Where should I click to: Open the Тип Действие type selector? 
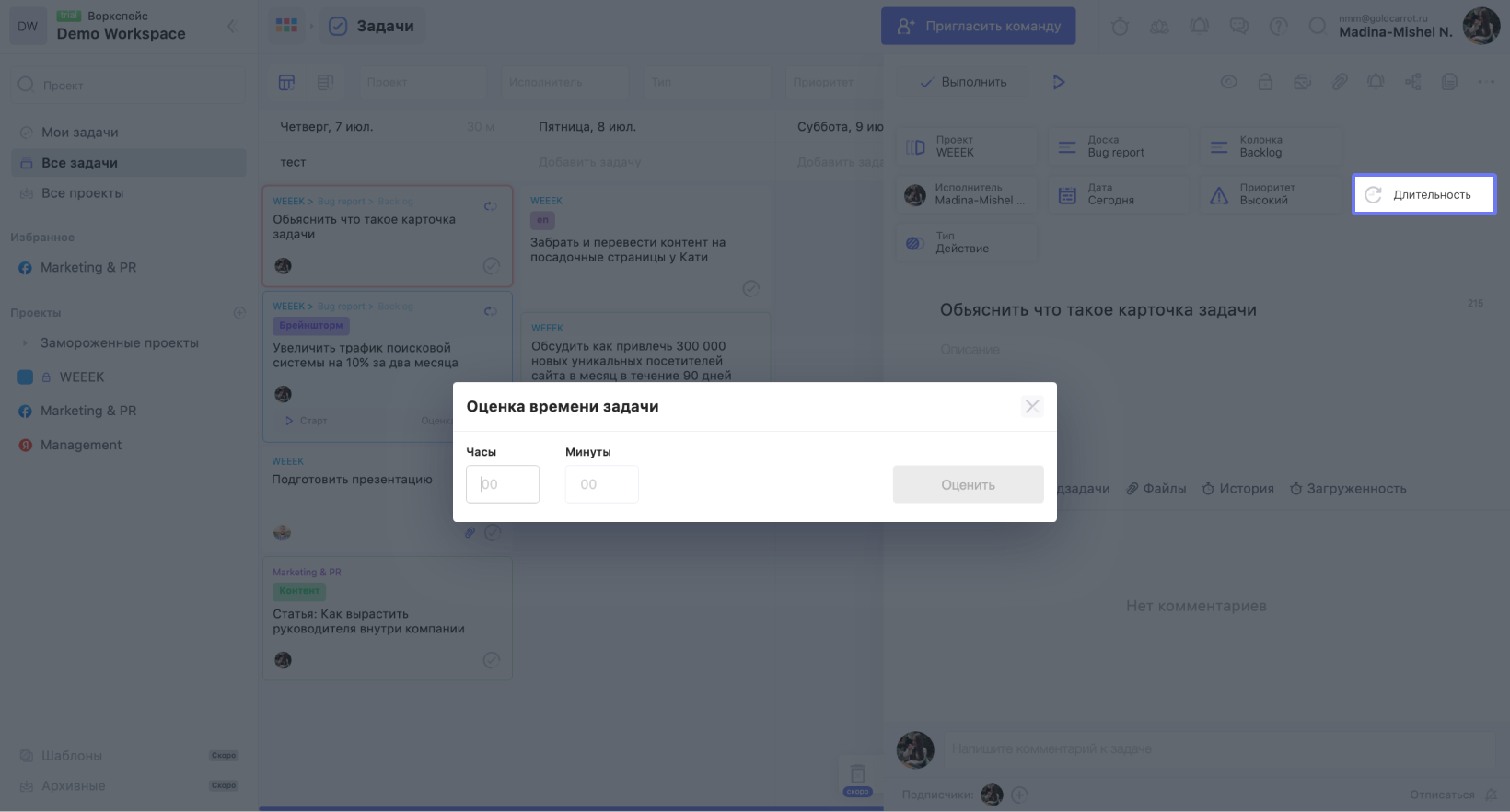pyautogui.click(x=967, y=242)
